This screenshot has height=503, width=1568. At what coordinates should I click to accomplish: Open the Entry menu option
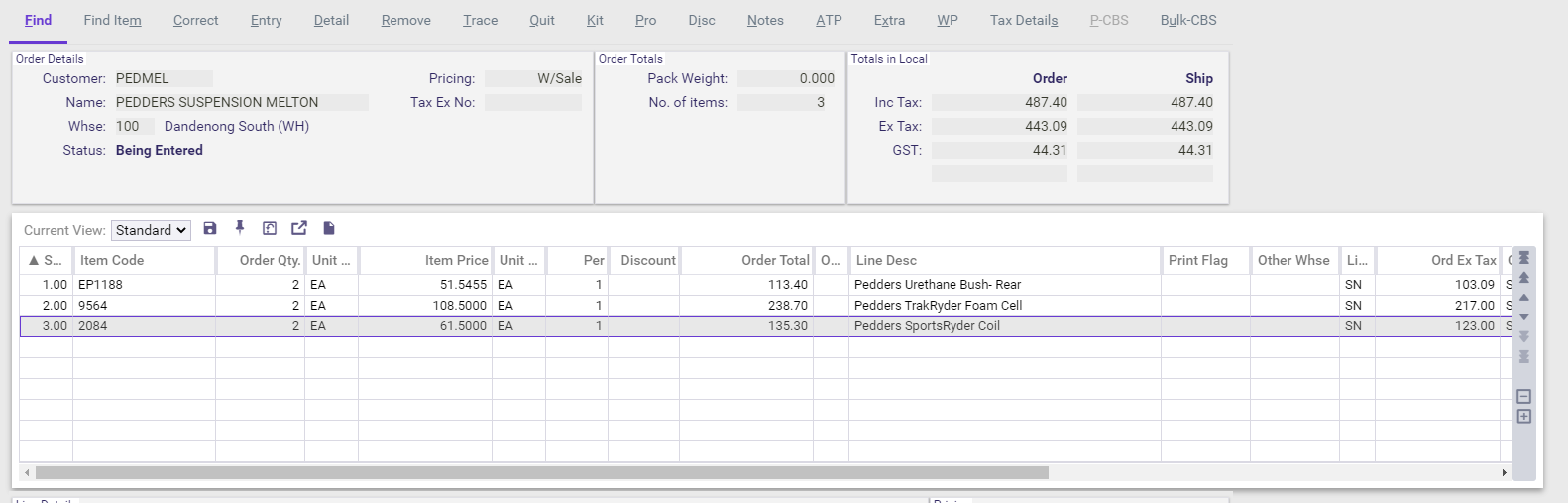pos(266,20)
